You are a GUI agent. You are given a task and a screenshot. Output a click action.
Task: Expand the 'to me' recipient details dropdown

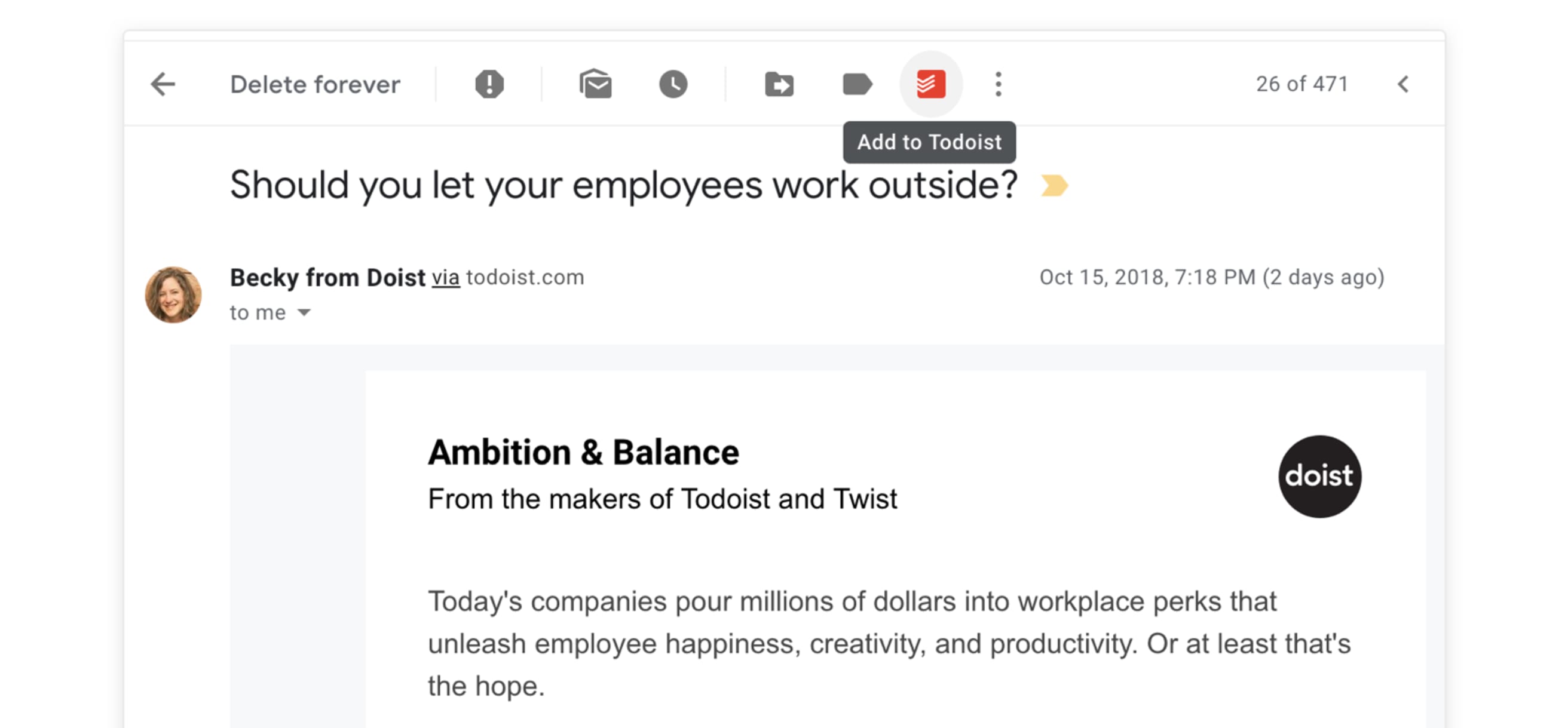click(x=271, y=312)
